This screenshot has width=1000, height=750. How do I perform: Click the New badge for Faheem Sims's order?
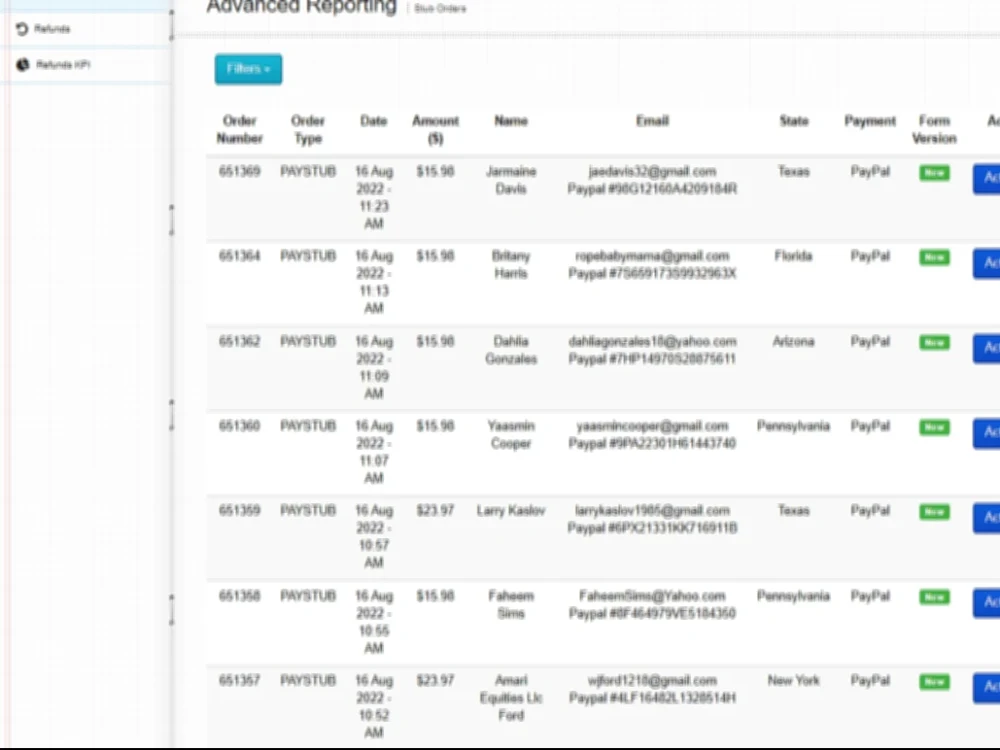[932, 598]
